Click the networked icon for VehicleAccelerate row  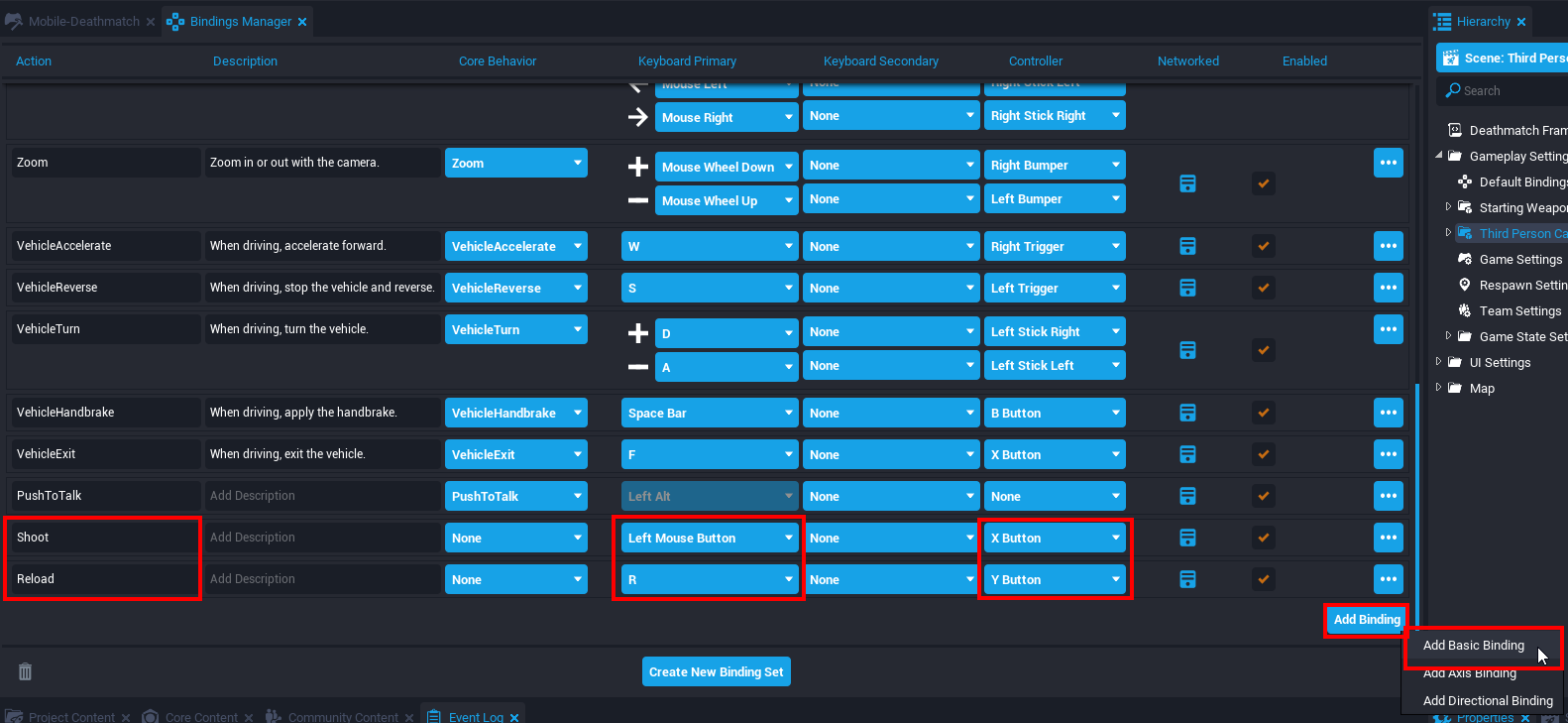pyautogui.click(x=1187, y=246)
